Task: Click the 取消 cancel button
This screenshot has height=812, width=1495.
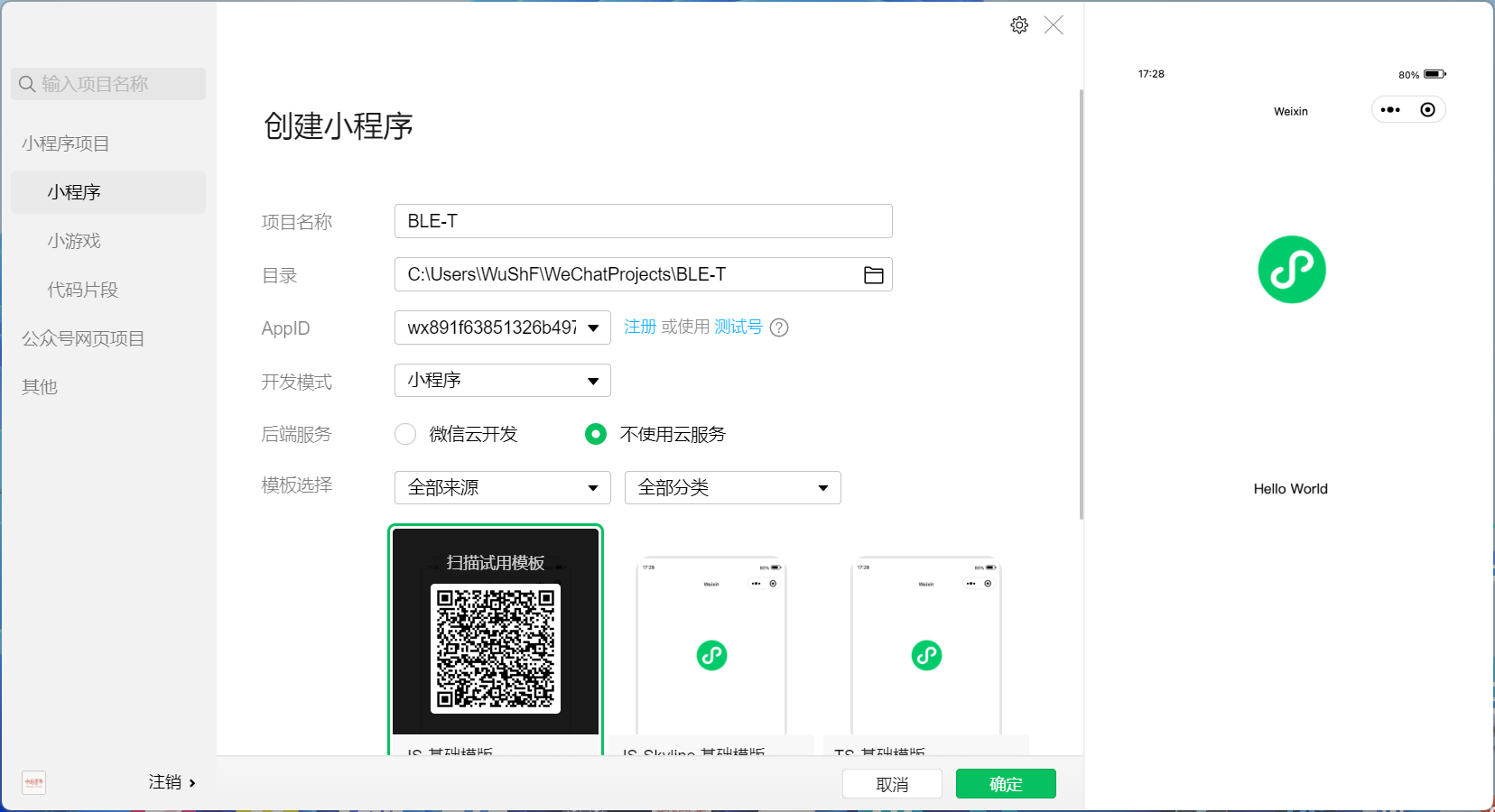Action: click(x=892, y=784)
